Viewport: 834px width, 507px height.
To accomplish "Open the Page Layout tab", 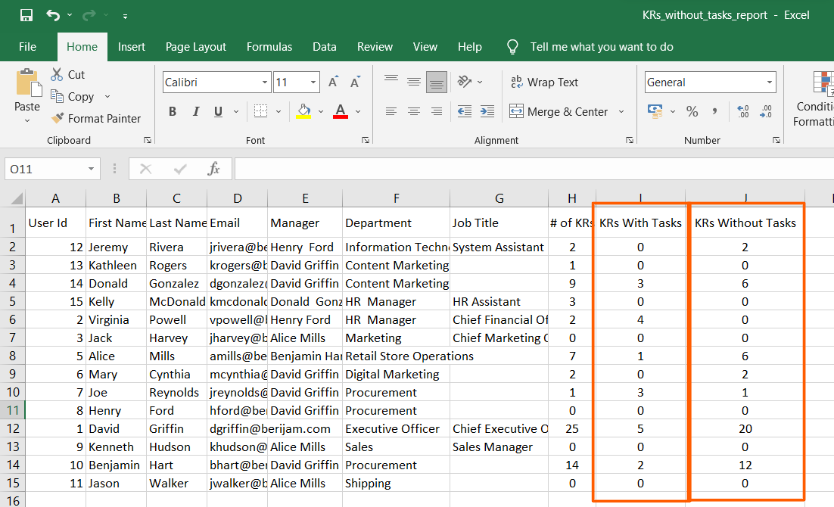I will tap(196, 47).
